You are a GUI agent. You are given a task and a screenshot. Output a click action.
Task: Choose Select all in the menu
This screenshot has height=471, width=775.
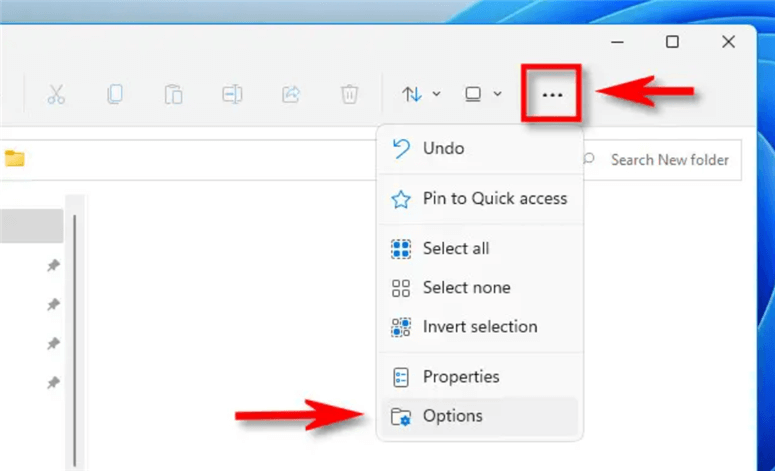coord(479,249)
